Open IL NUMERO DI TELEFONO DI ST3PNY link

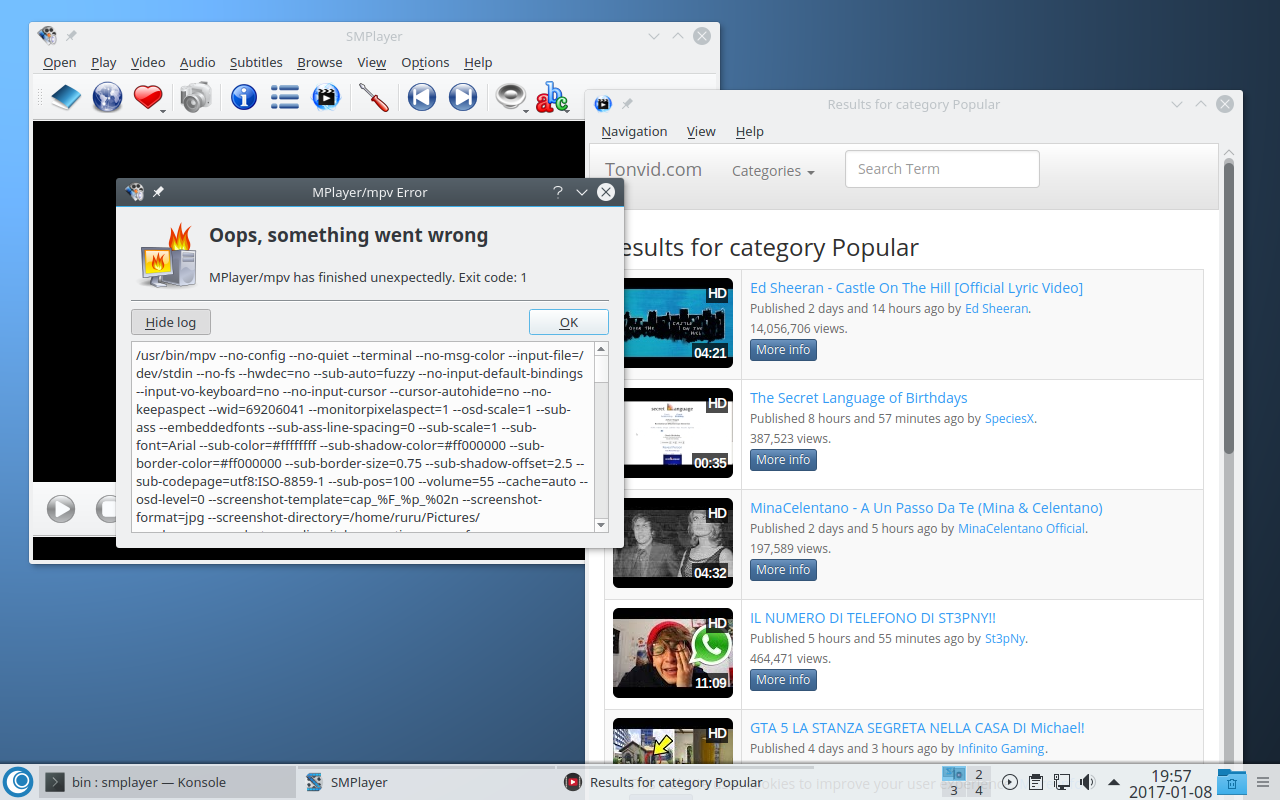873,618
